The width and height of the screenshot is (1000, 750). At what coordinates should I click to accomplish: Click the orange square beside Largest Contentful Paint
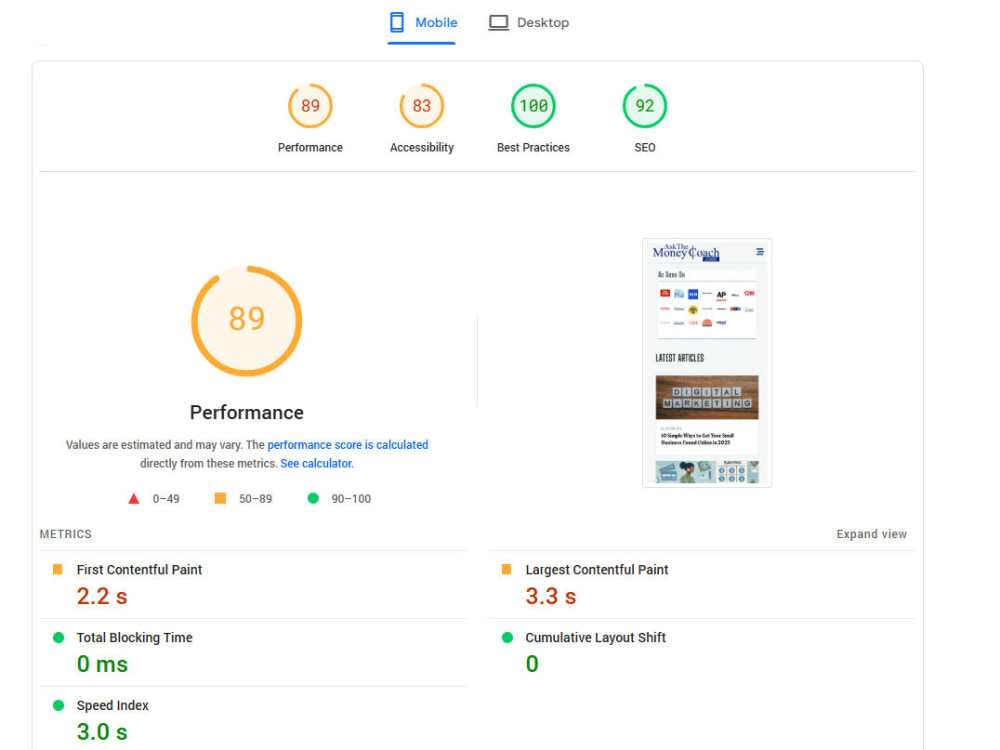click(x=506, y=569)
